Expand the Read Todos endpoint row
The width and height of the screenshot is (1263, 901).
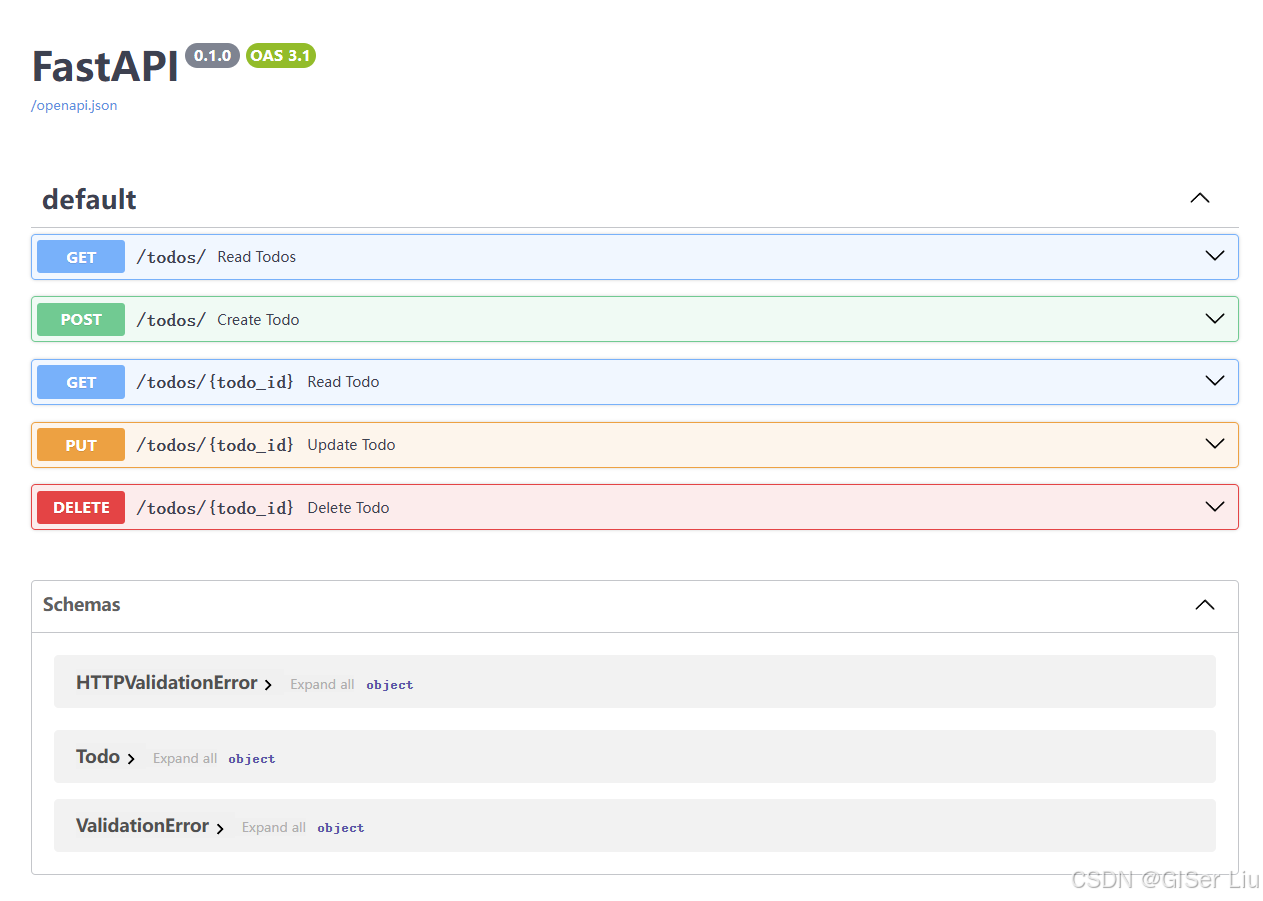[1214, 256]
